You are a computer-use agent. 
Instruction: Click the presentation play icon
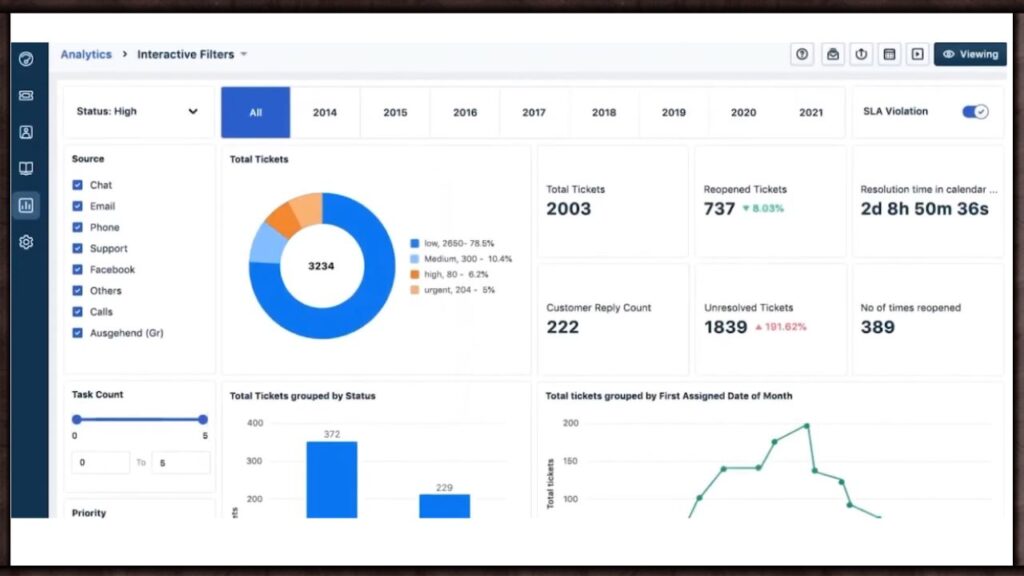[x=918, y=54]
